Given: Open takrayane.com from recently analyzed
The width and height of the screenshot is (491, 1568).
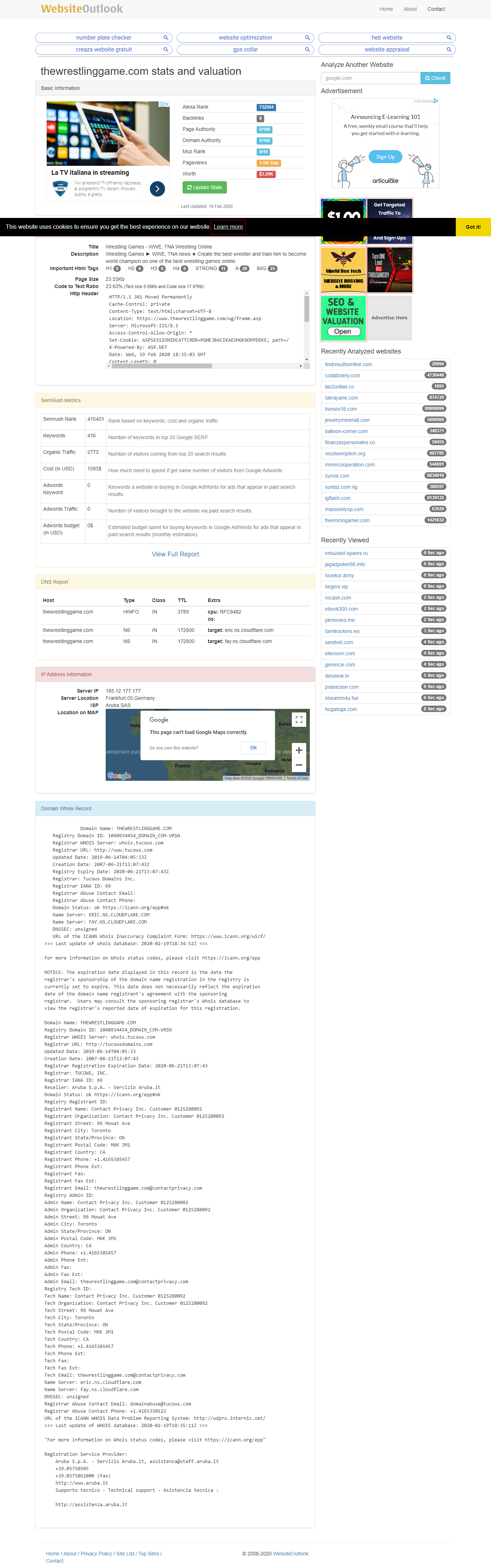Looking at the screenshot, I should (x=341, y=398).
